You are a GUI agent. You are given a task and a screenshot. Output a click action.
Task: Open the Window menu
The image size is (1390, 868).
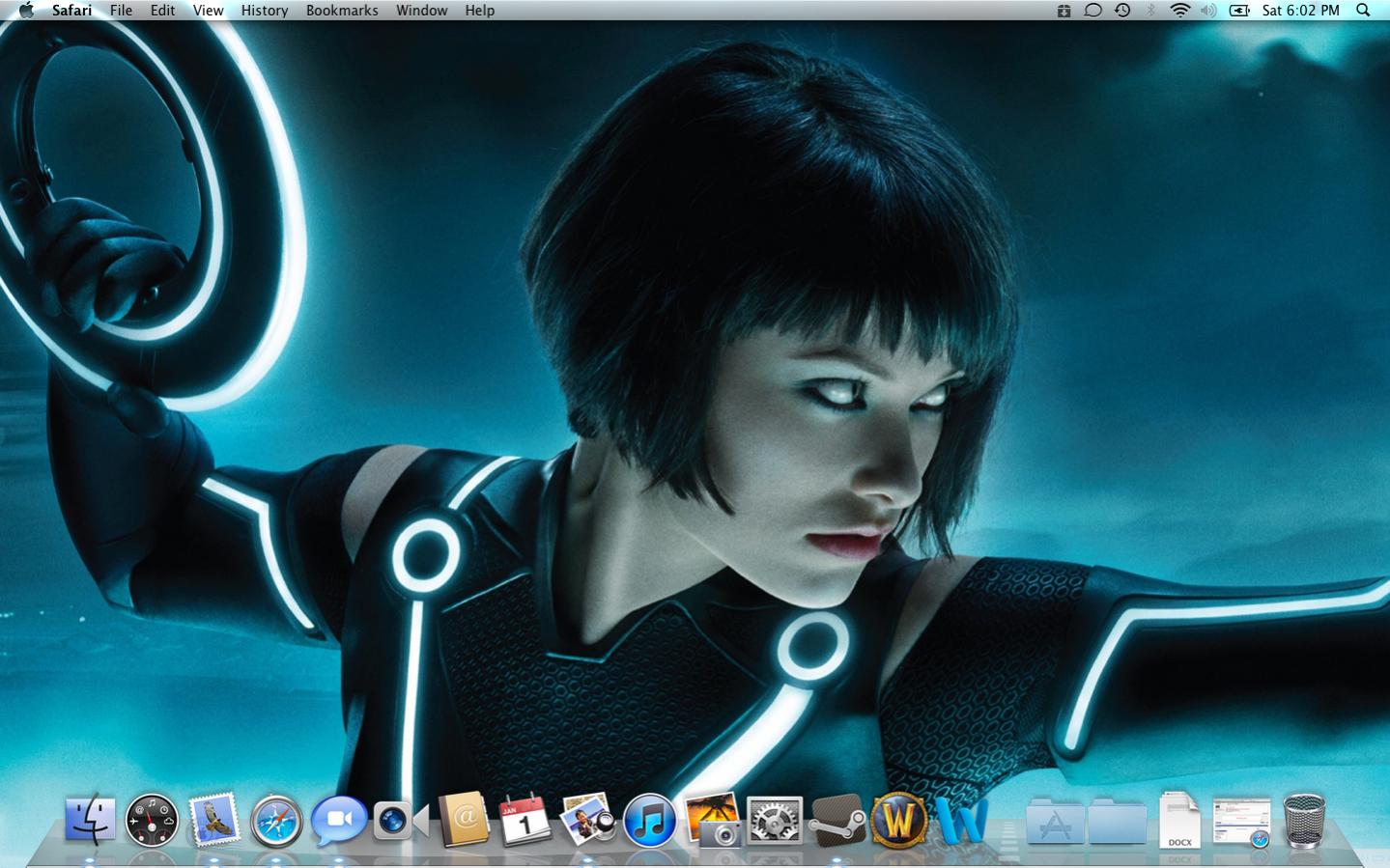421,10
